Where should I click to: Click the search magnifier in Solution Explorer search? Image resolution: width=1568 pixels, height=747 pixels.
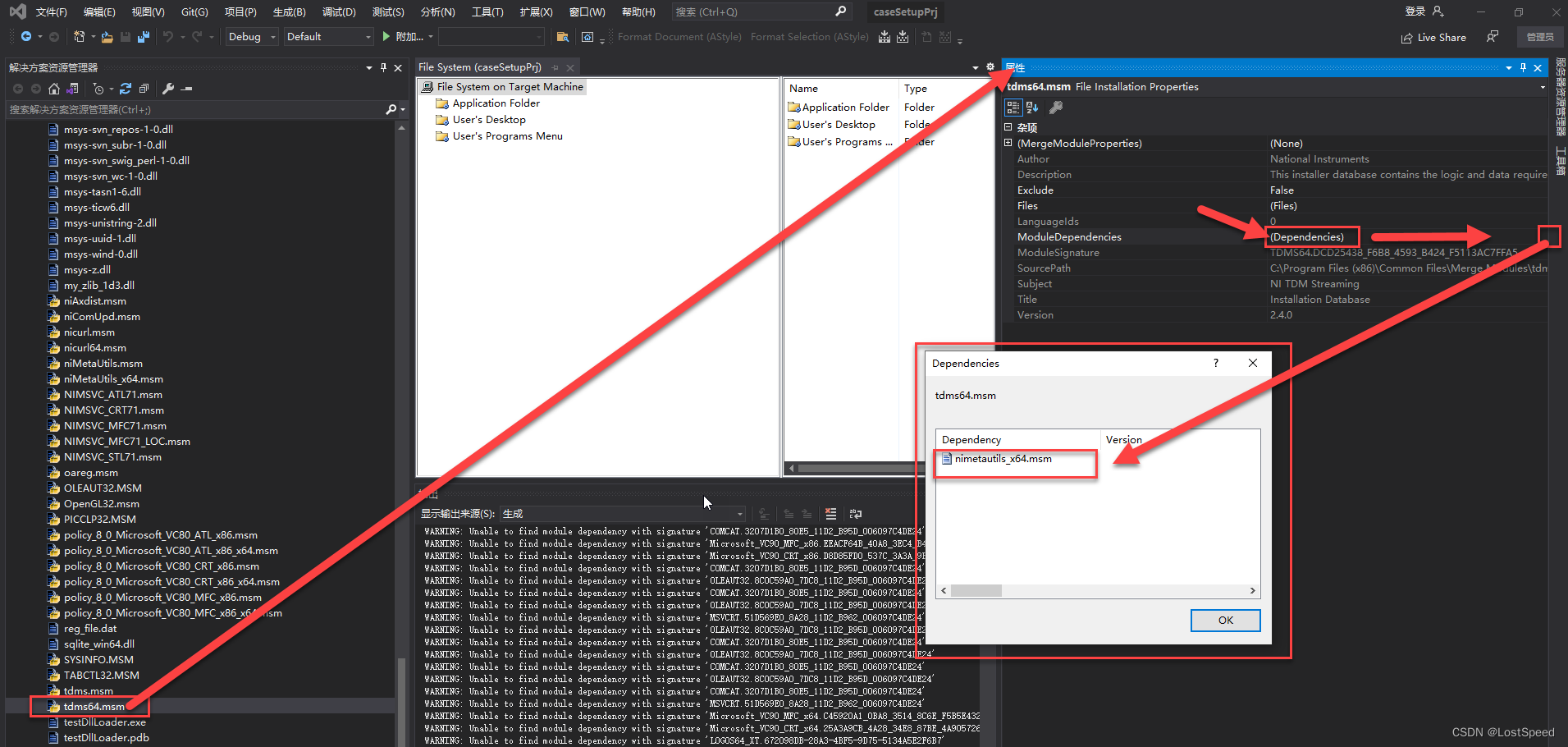coord(391,109)
